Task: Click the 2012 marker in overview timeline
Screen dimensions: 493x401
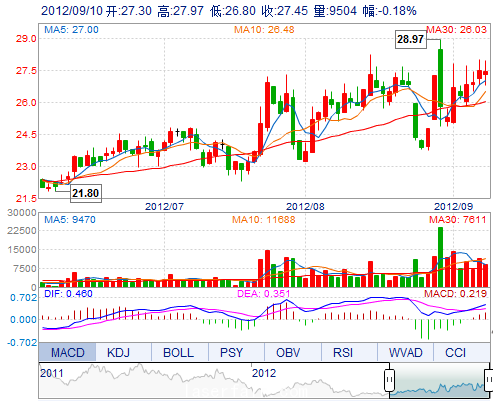Action: coord(264,373)
